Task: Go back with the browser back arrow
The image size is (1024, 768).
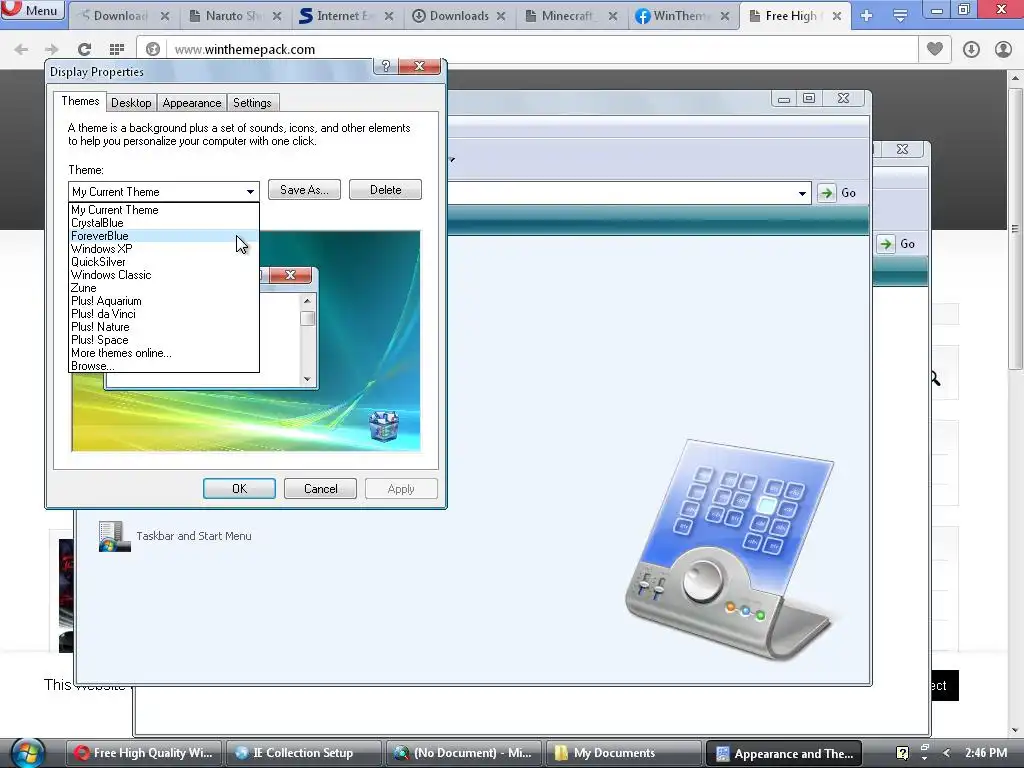Action: 21,50
